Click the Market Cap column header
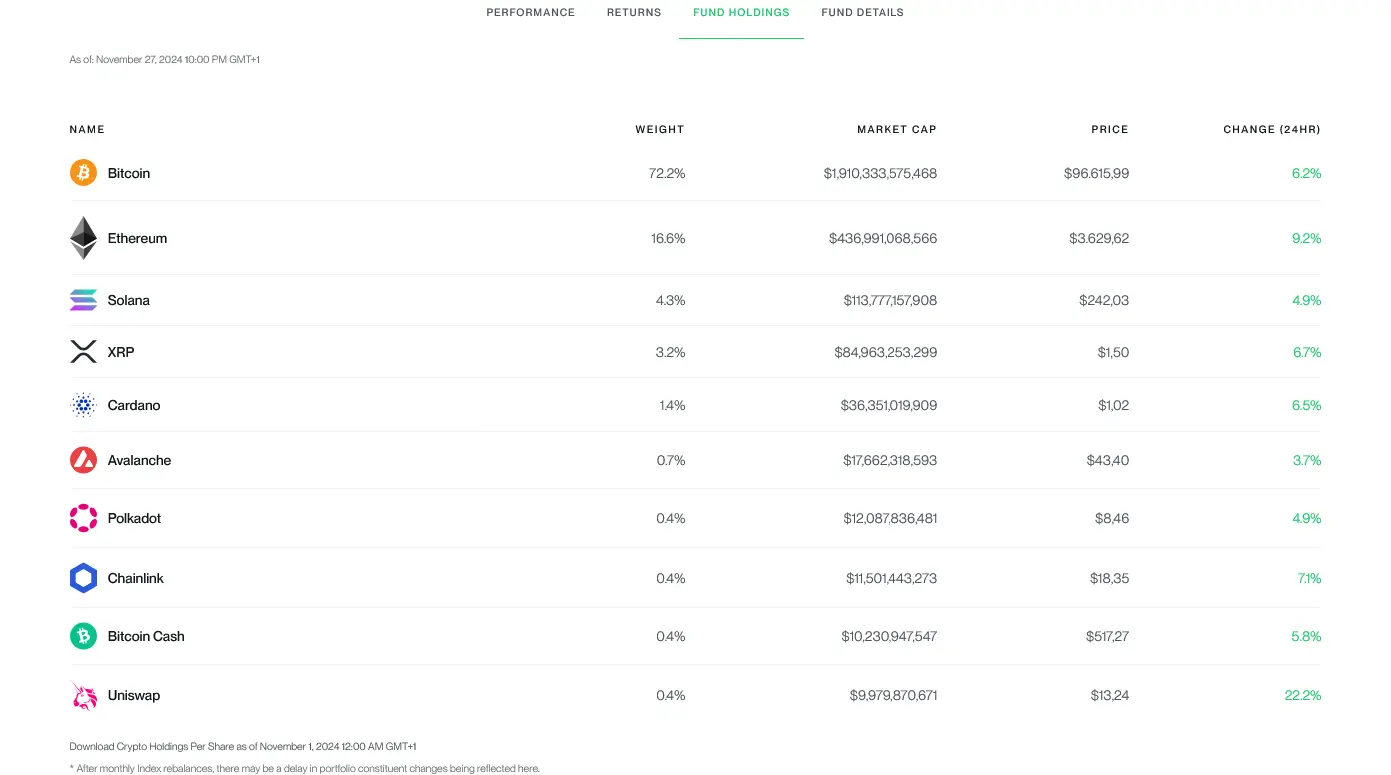 click(897, 130)
